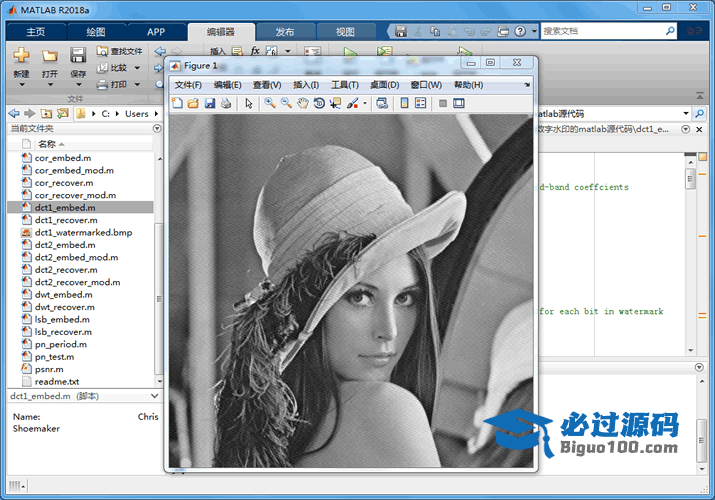Viewport: 715px width, 500px height.
Task: Toggle the Edit Plot arrow tool
Action: click(x=249, y=103)
